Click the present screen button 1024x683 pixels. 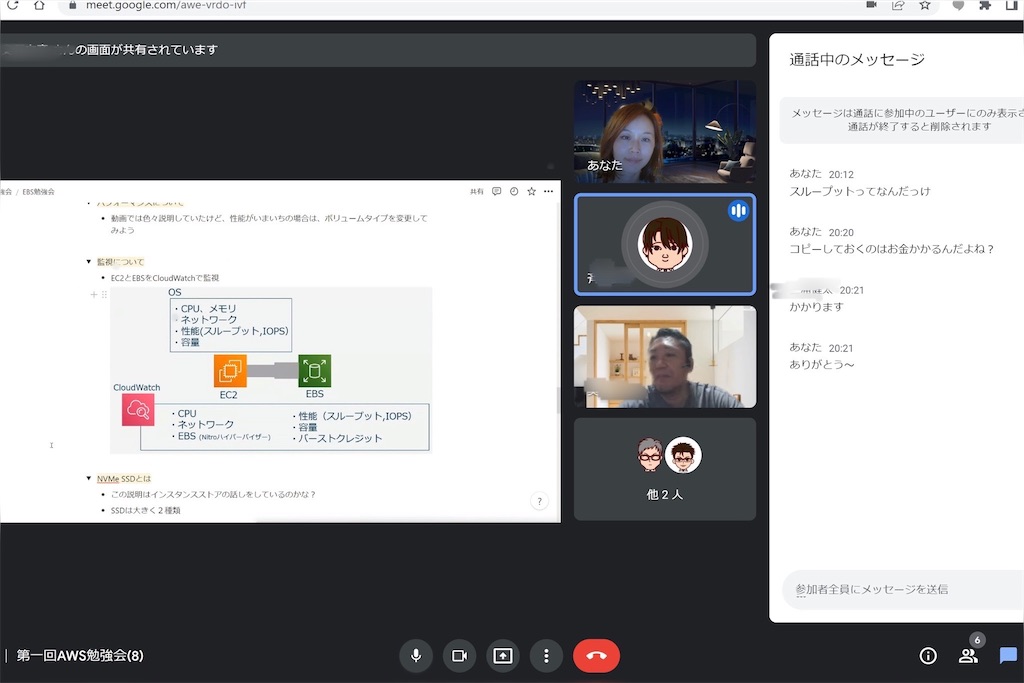click(x=503, y=655)
